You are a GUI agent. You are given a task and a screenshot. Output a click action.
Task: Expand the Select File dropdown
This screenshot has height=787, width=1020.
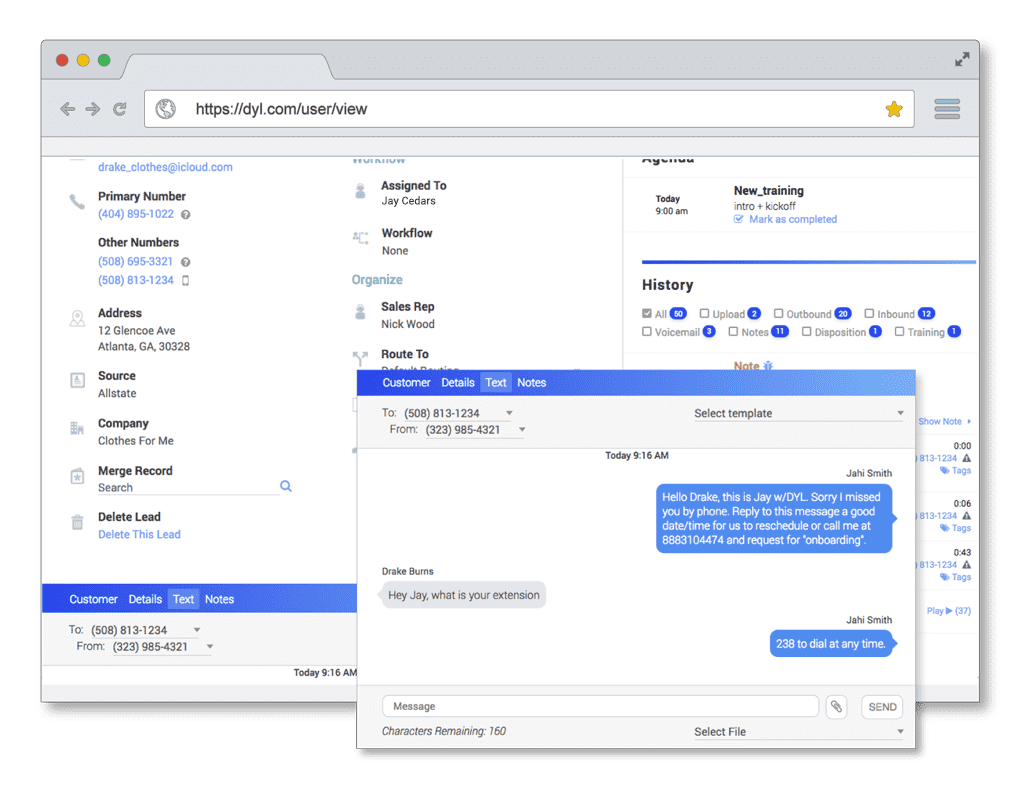coord(798,732)
